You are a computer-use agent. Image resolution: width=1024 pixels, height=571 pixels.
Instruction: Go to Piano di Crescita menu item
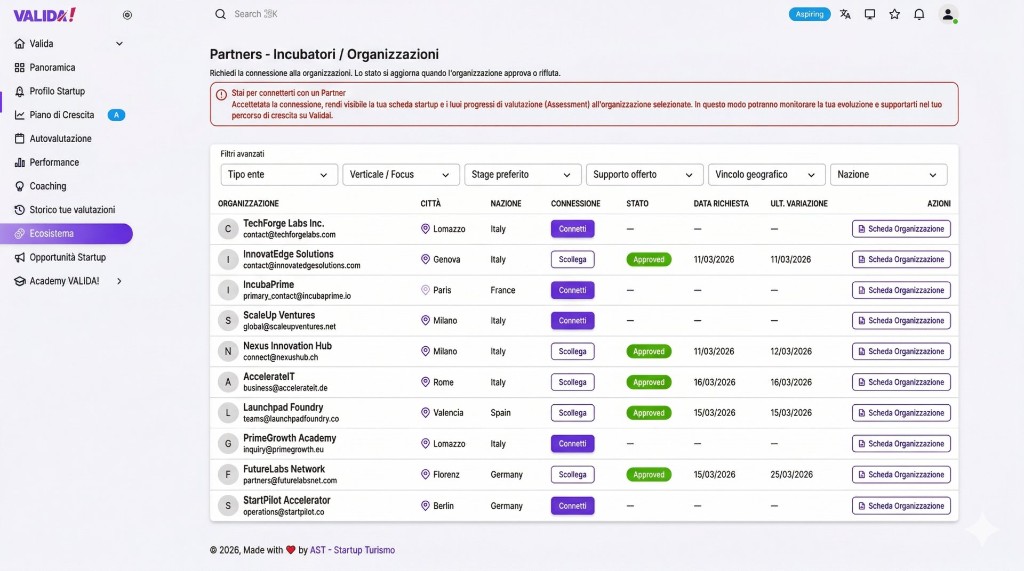tap(62, 115)
